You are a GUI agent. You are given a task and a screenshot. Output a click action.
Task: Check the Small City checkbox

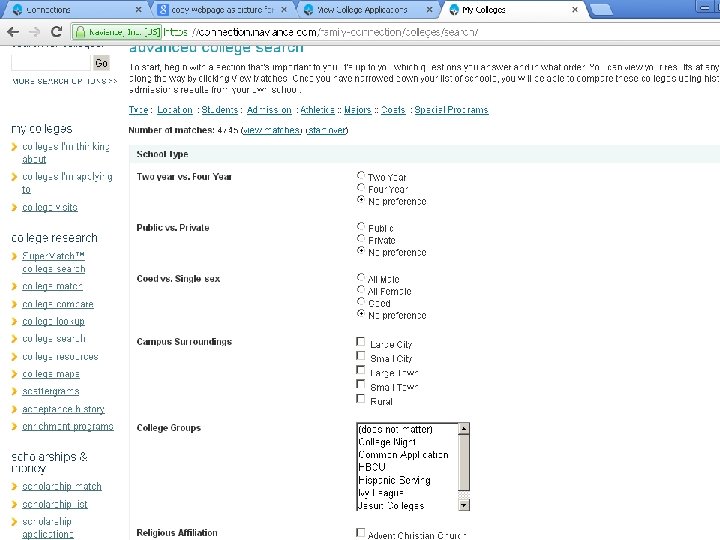tap(361, 356)
